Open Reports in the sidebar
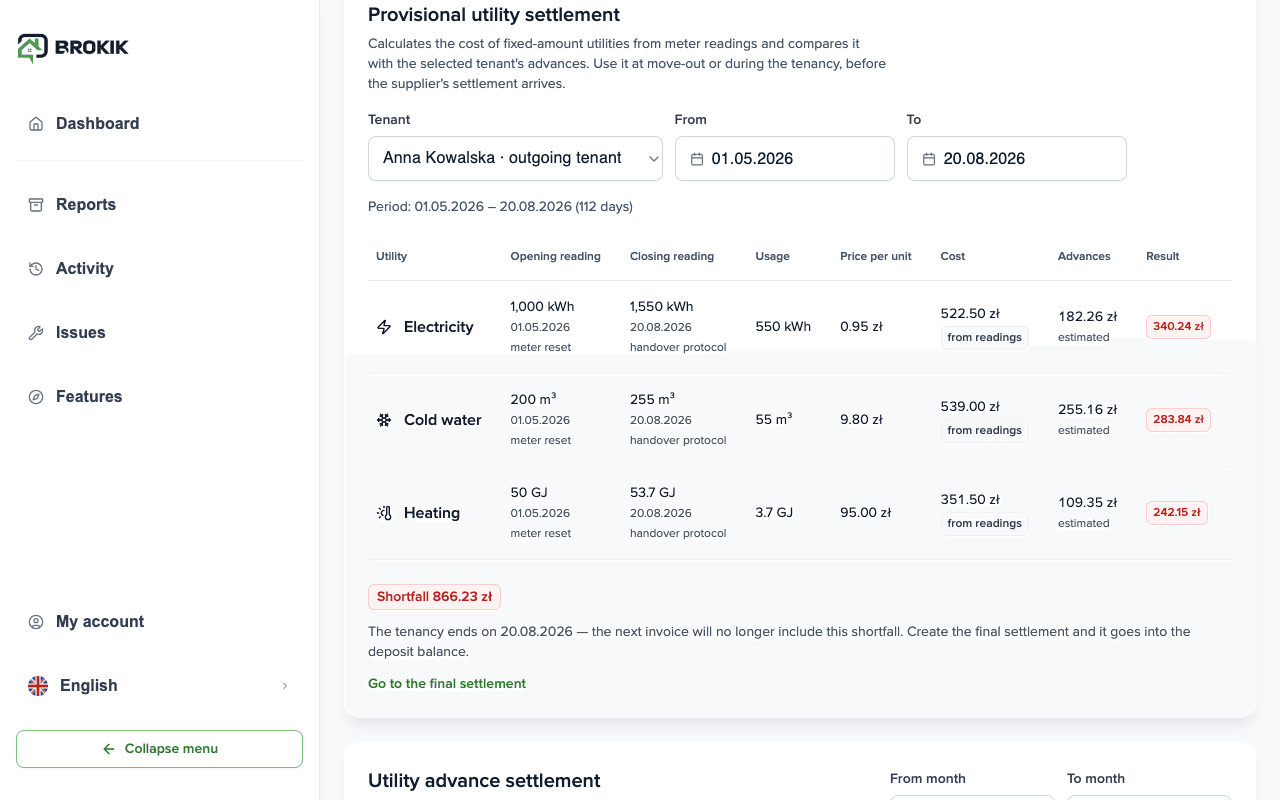Viewport: 1280px width, 800px height. (160, 205)
